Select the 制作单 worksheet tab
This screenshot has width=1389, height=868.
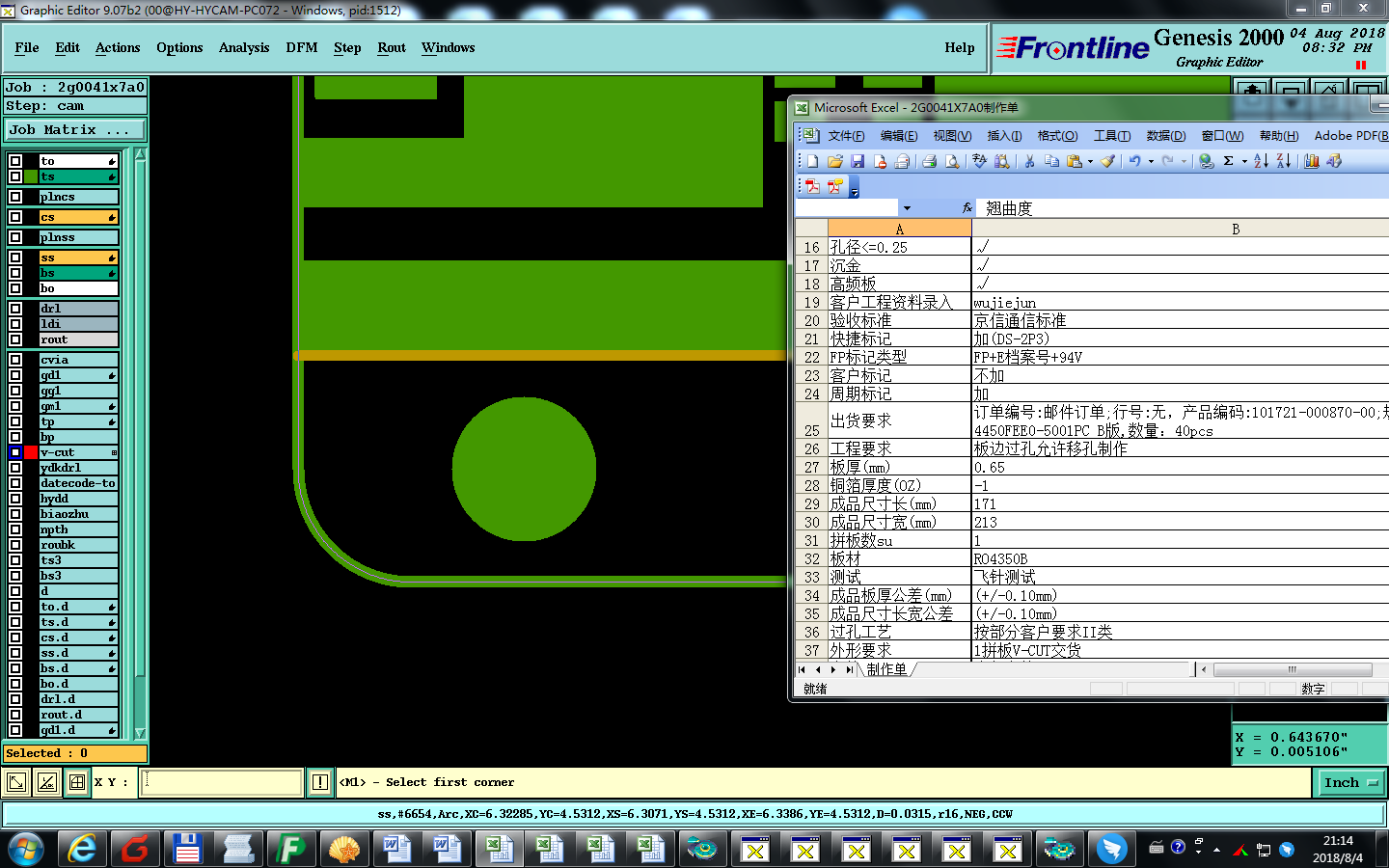(x=886, y=669)
